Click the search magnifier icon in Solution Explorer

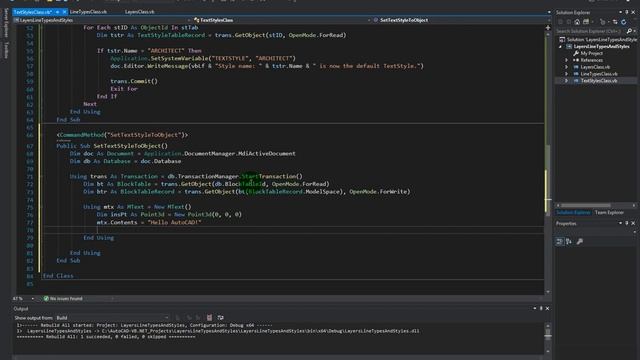[x=629, y=31]
